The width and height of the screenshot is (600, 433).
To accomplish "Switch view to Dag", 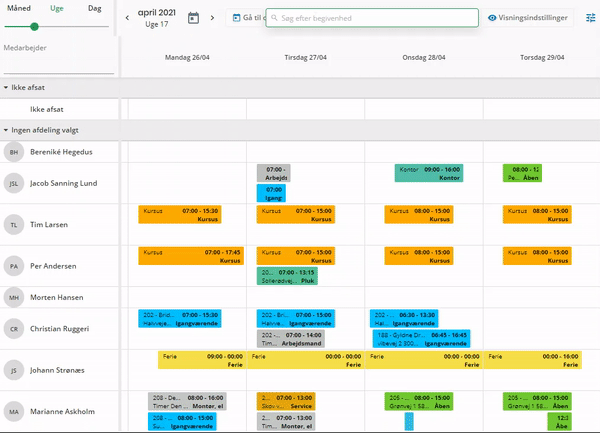I will coord(94,8).
